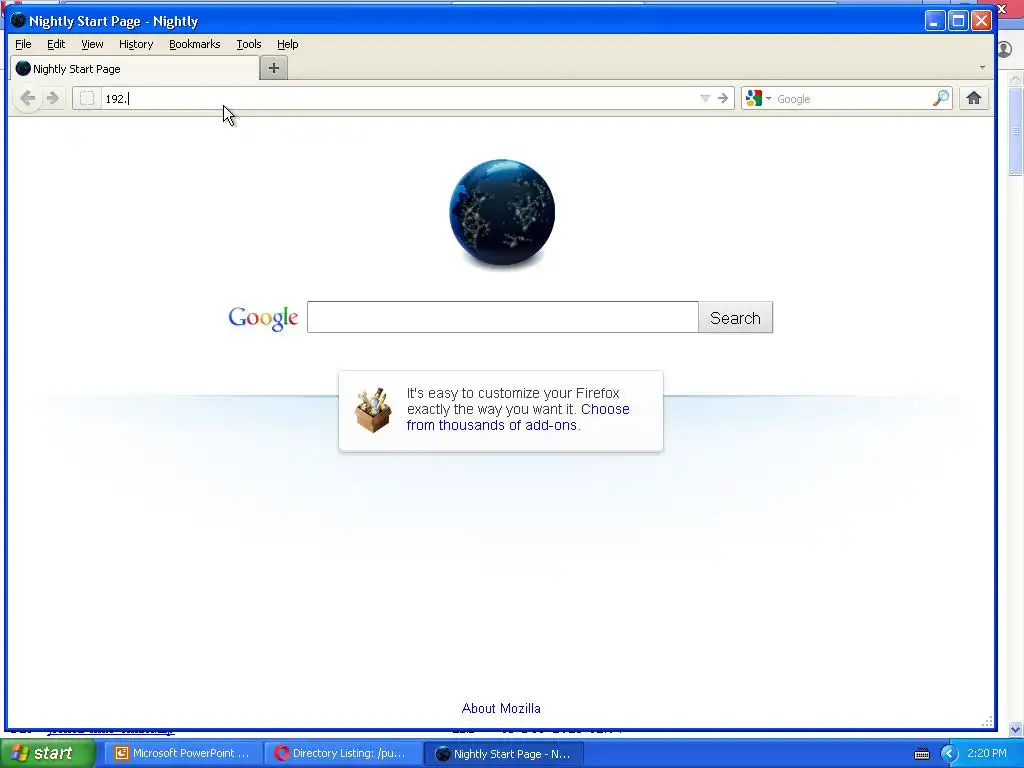This screenshot has width=1024, height=768.
Task: Expand the list all tabs arrow
Action: [982, 68]
